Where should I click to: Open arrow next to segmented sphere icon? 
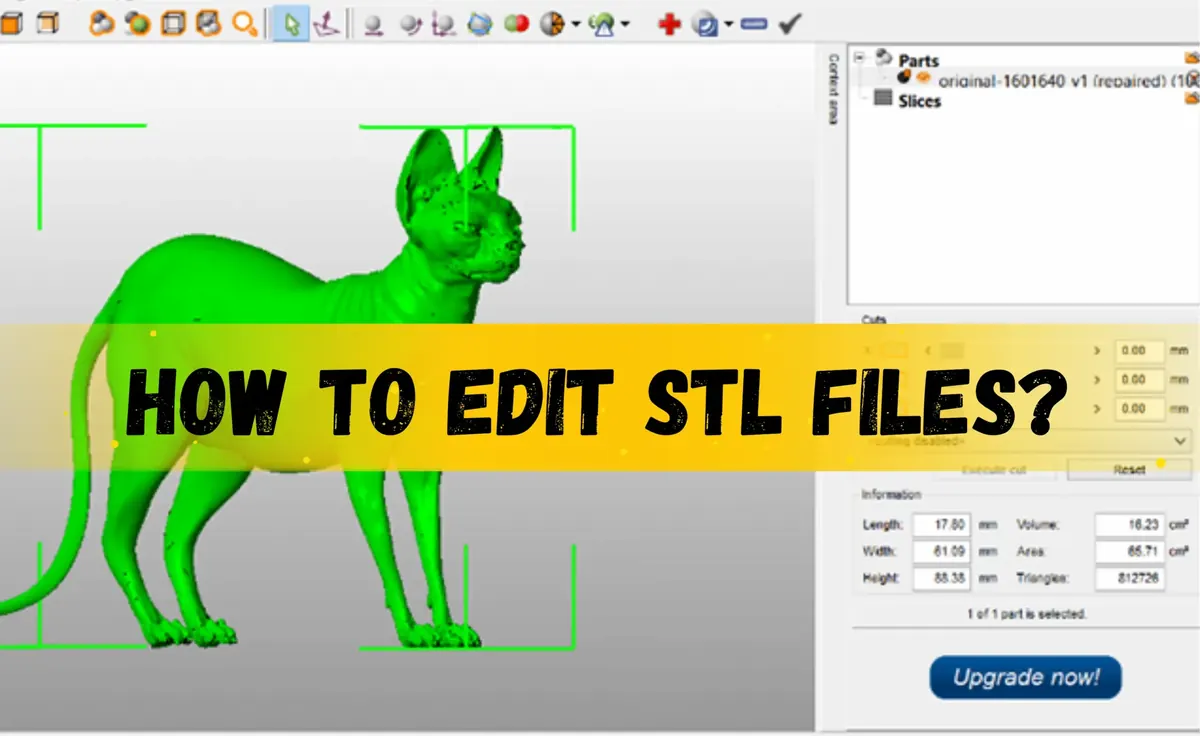(576, 25)
